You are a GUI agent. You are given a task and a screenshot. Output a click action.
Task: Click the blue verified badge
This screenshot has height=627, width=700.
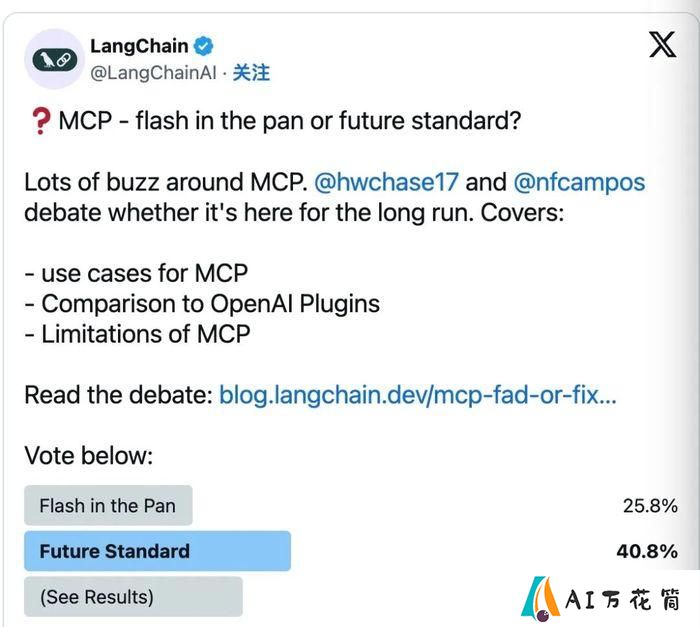pos(203,46)
